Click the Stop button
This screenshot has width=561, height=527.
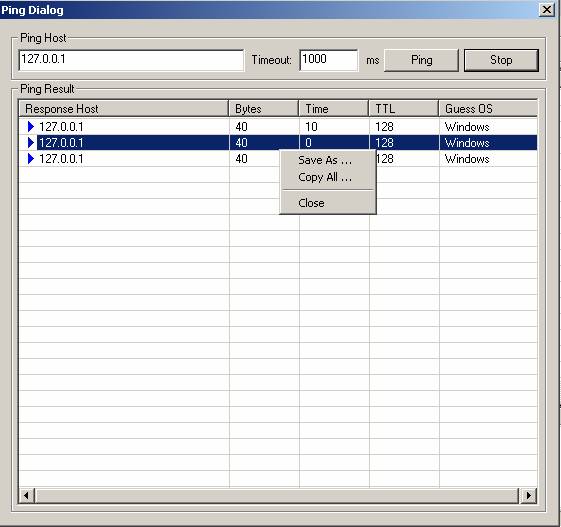tap(501, 60)
